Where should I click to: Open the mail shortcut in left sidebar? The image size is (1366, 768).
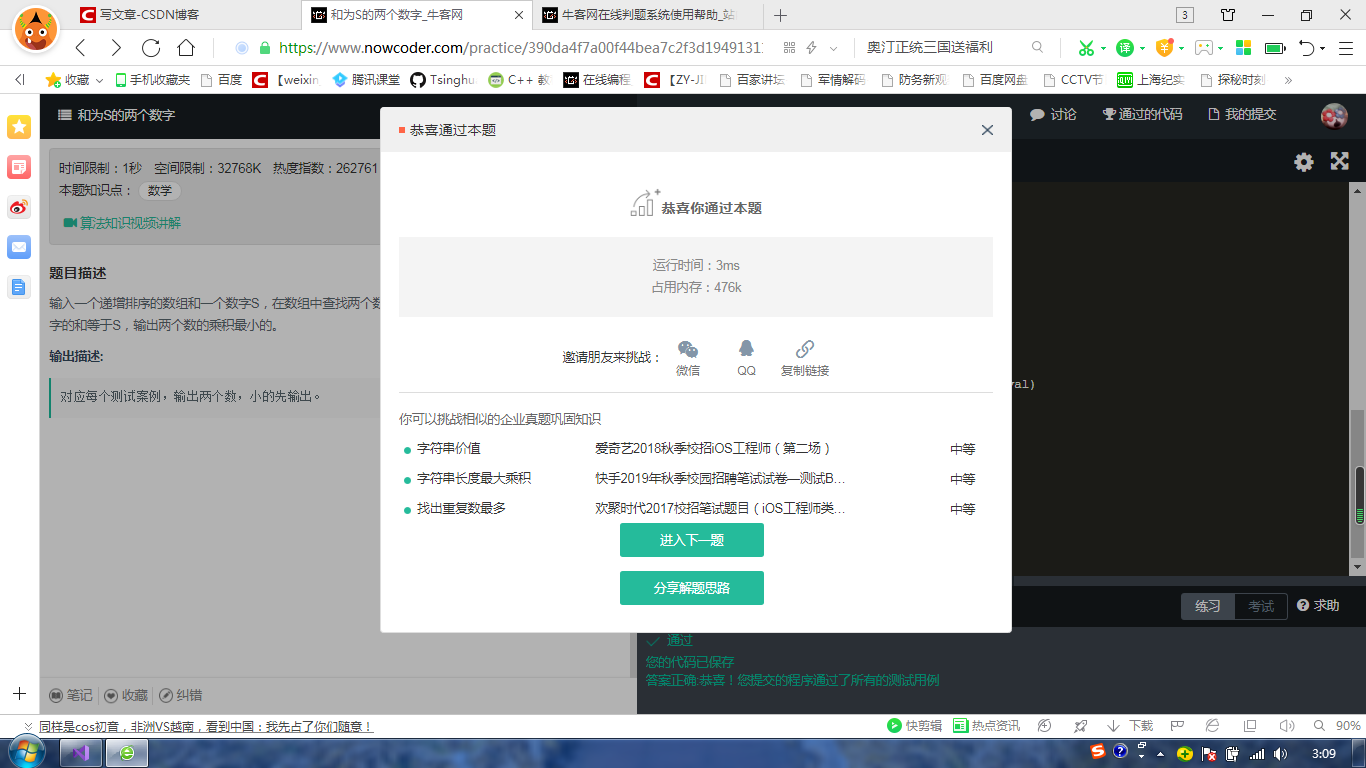[x=17, y=248]
